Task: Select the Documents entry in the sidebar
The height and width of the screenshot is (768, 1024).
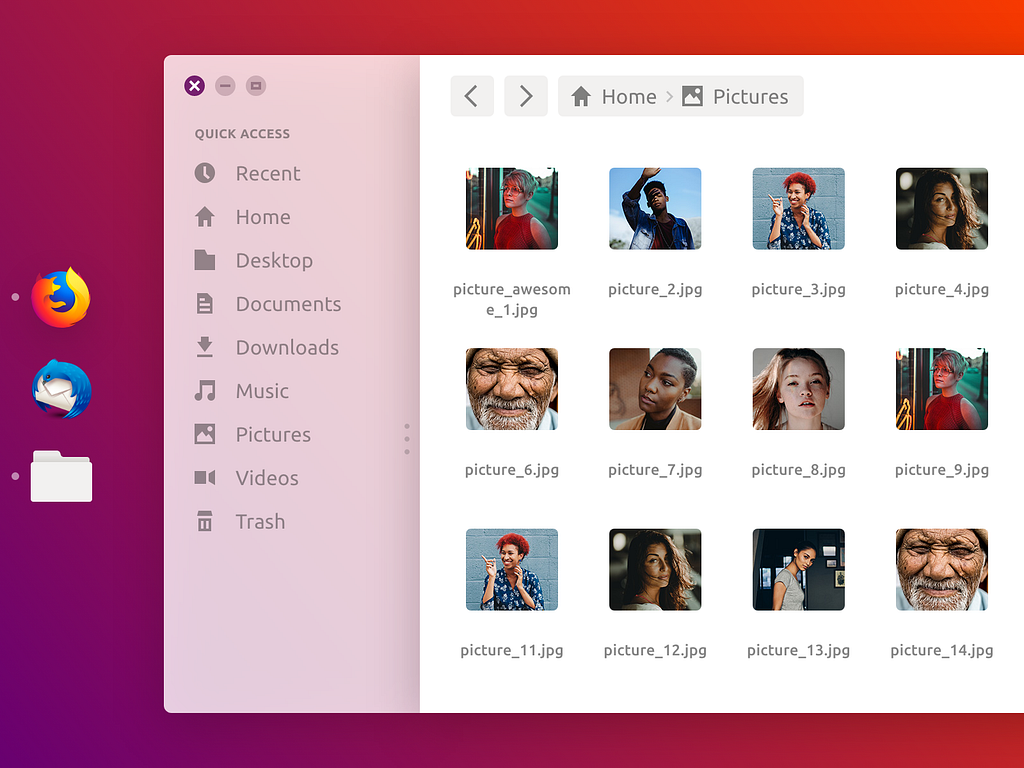Action: pos(288,304)
